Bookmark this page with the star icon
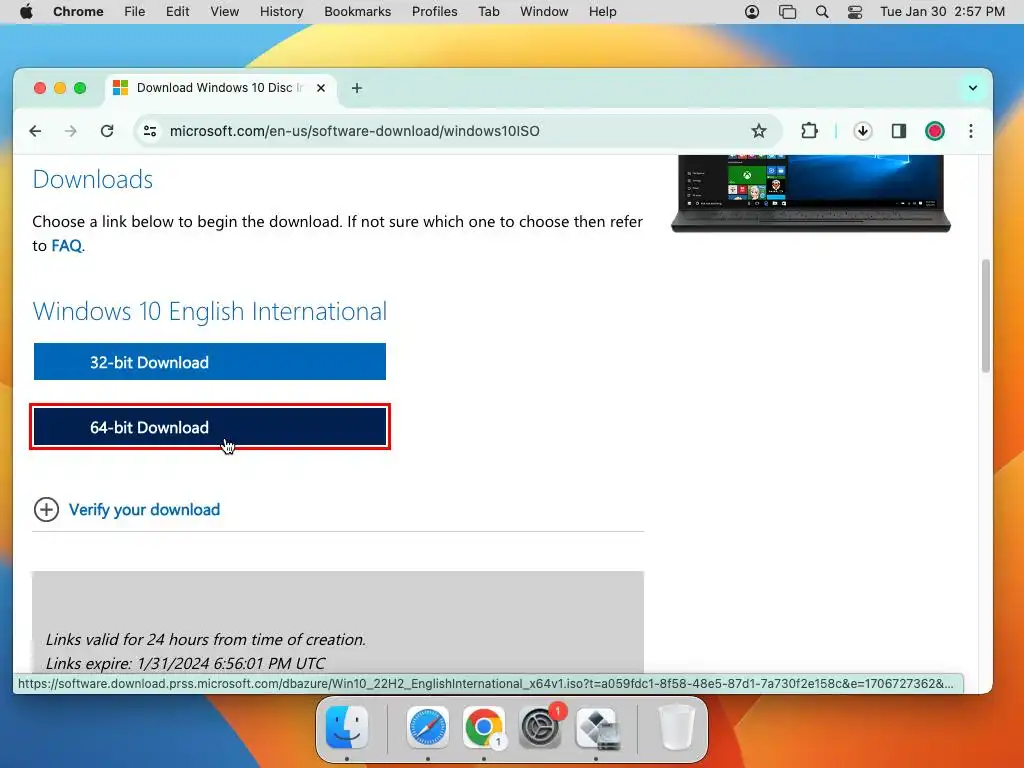Viewport: 1024px width, 768px height. coord(758,131)
